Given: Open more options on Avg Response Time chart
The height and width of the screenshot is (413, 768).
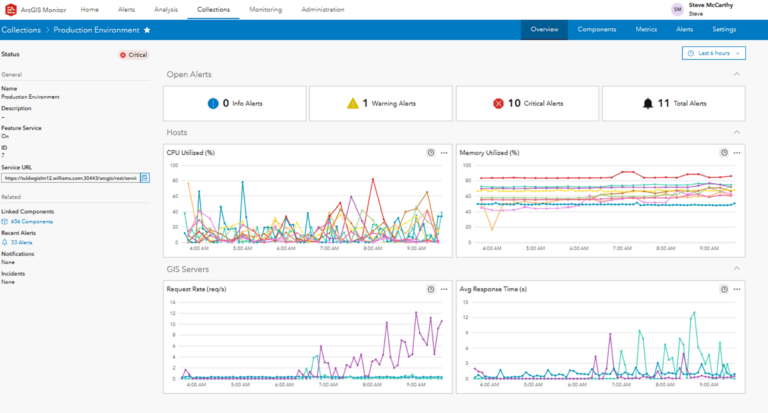Looking at the screenshot, I should [x=737, y=290].
